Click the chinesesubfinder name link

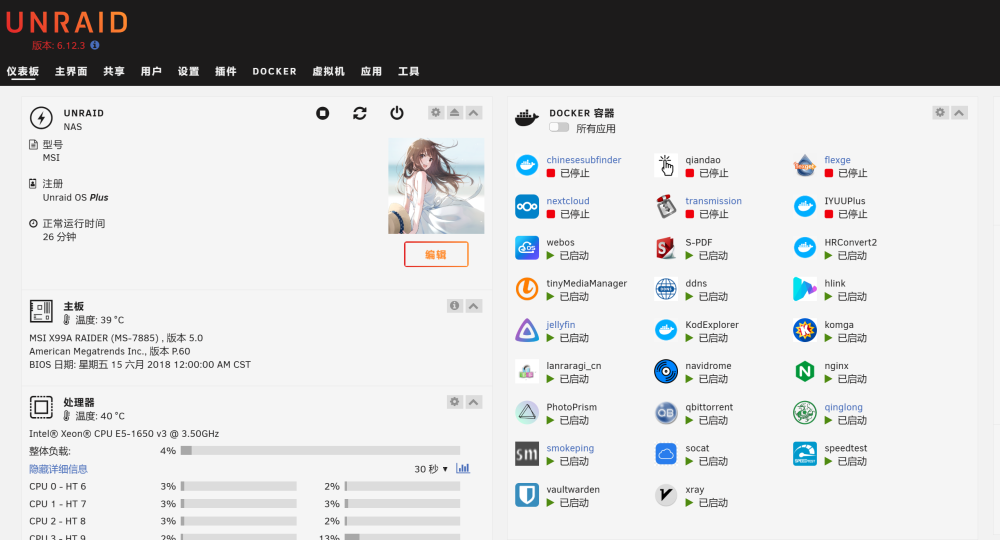pos(584,160)
